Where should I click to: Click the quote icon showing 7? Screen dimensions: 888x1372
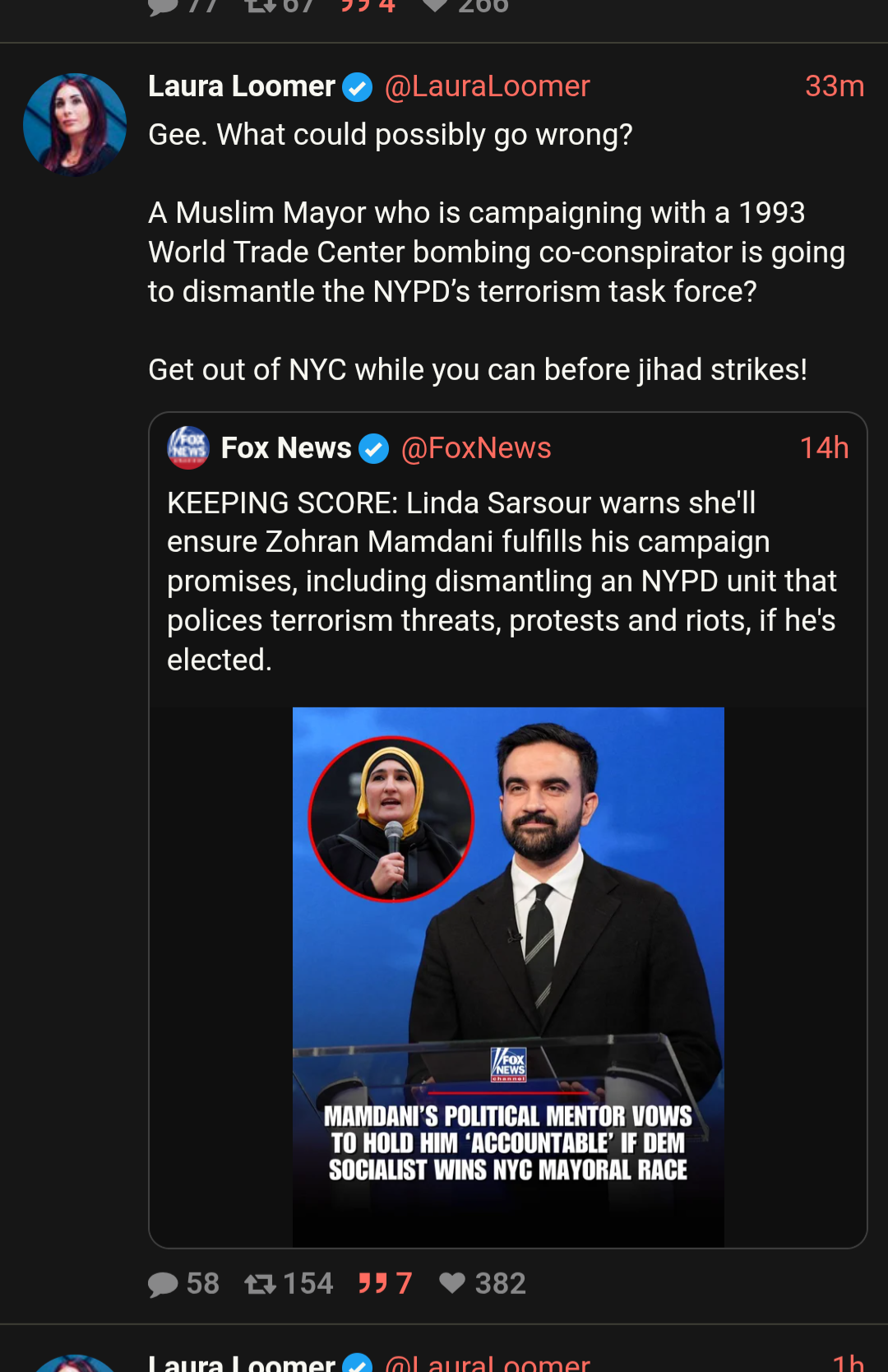pos(372,1283)
